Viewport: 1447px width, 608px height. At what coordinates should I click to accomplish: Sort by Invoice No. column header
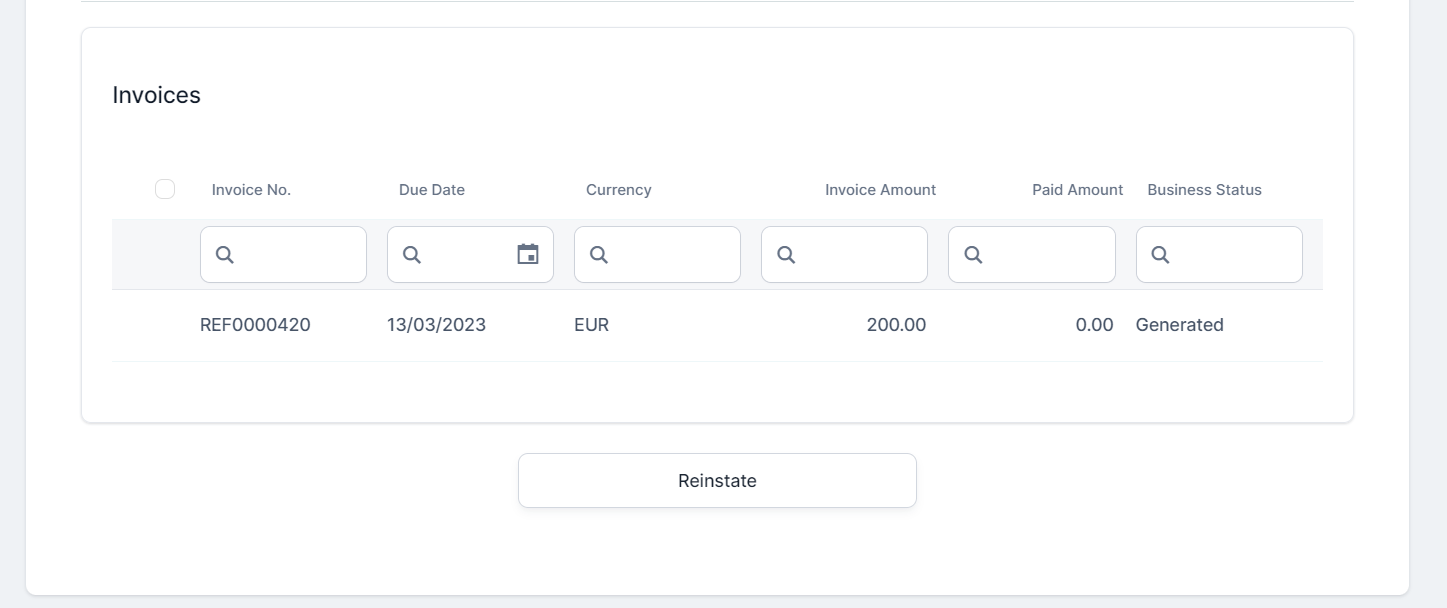(251, 190)
